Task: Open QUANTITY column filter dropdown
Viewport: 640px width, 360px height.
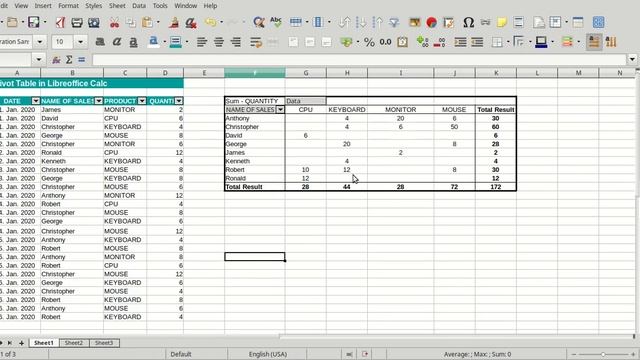Action: coord(179,101)
